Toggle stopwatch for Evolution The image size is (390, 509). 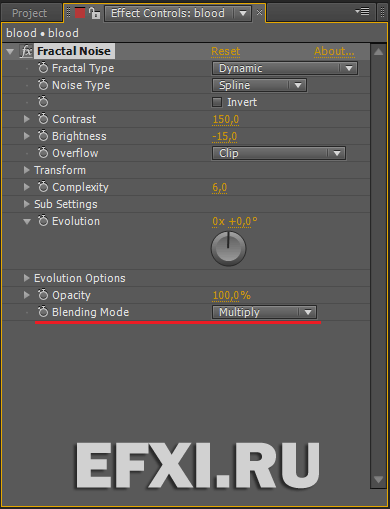(43, 221)
